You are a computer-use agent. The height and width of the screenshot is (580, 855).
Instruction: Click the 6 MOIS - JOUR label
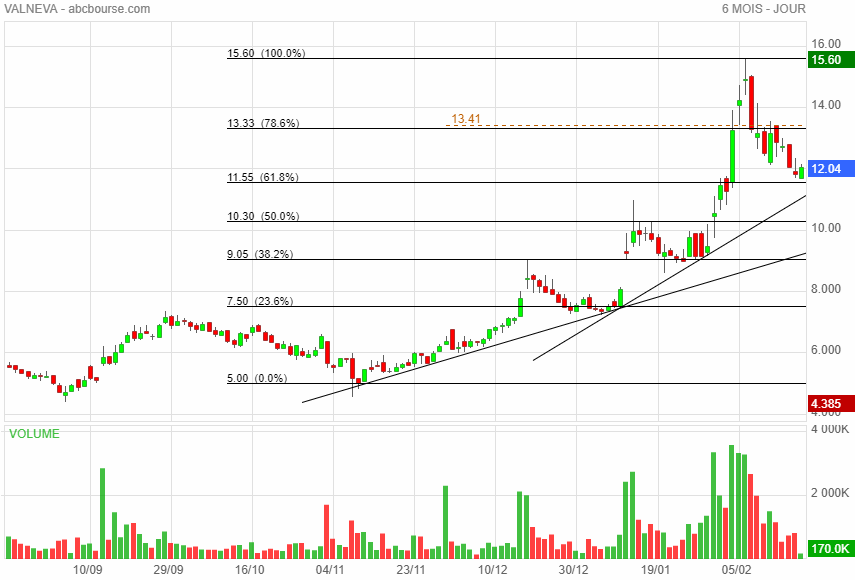coord(763,9)
